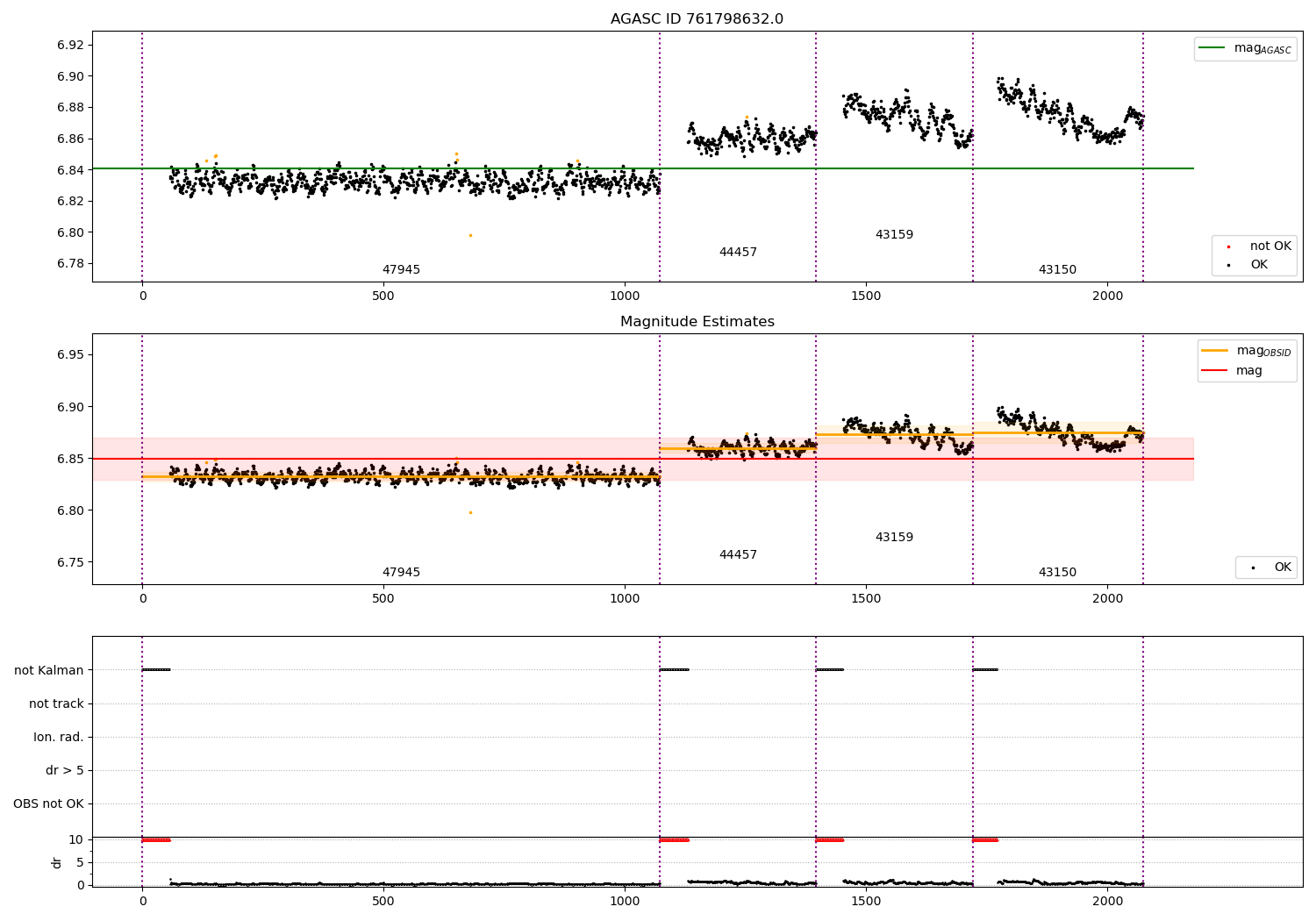Click label 43159 in Magnitude Estimates plot

point(894,538)
